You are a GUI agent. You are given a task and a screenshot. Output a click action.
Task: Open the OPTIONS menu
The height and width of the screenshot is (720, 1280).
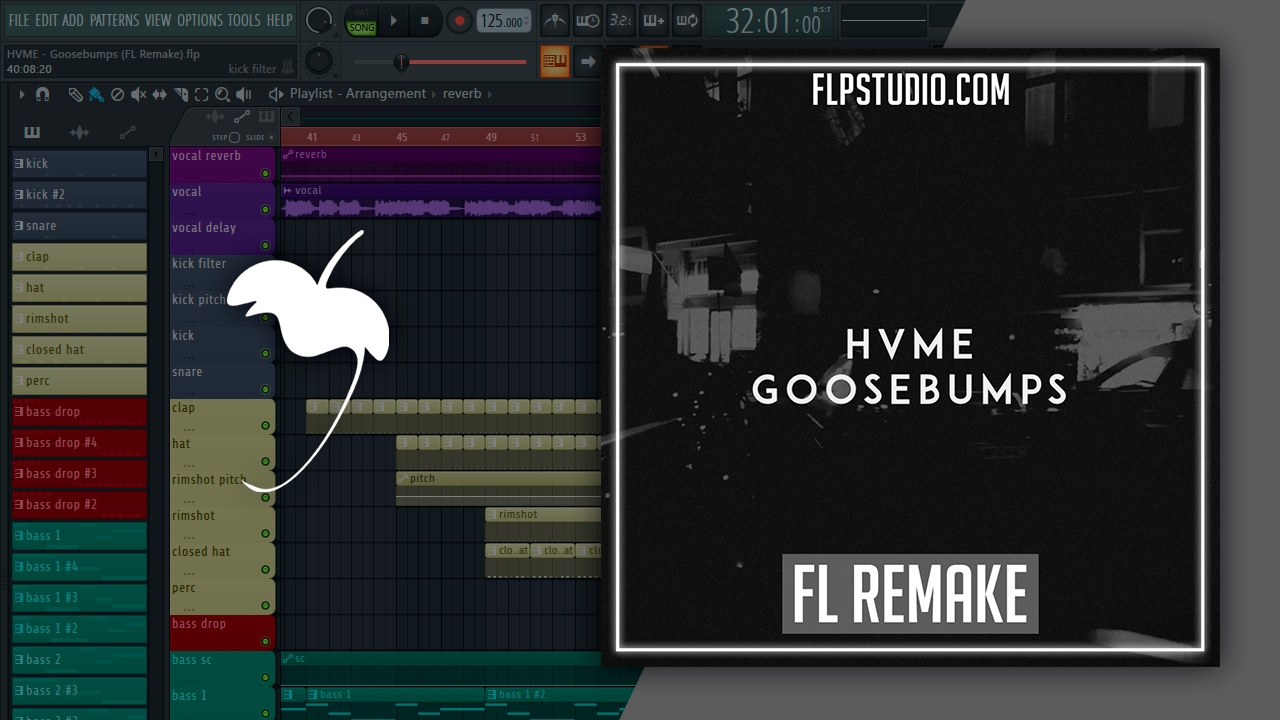[x=199, y=20]
